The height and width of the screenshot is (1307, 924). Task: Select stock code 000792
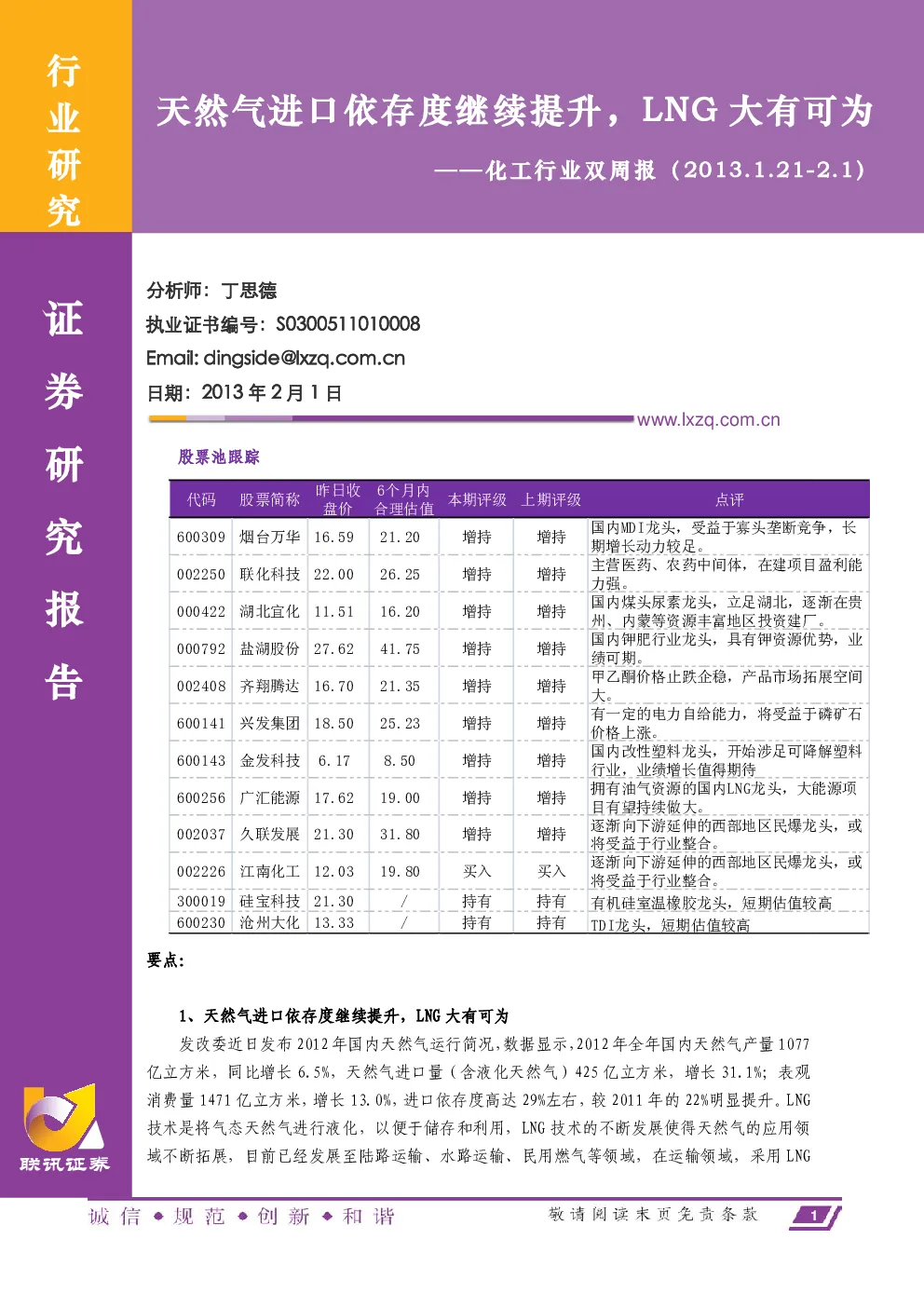tap(201, 648)
